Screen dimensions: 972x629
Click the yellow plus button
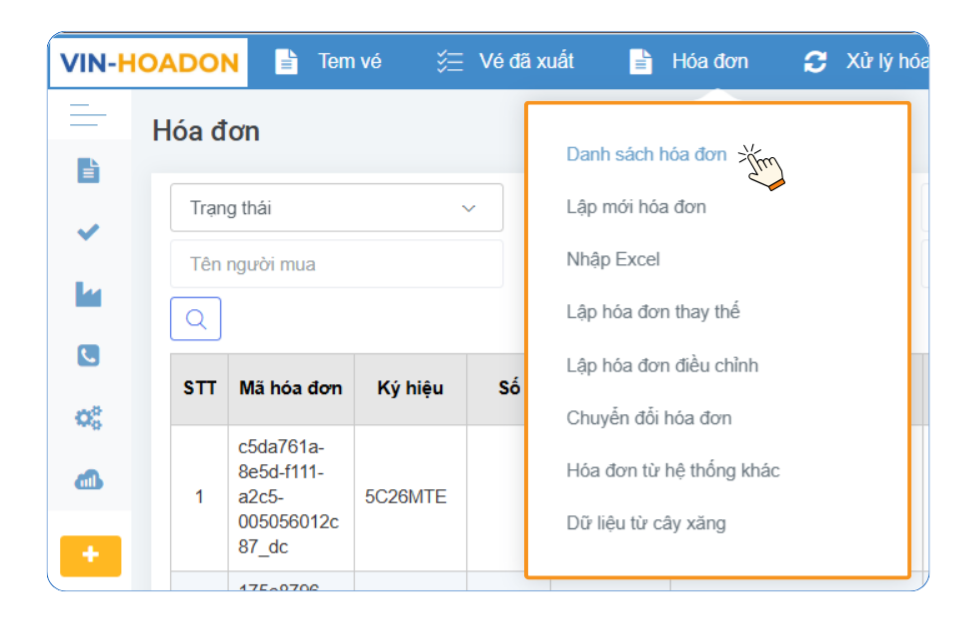click(x=91, y=556)
